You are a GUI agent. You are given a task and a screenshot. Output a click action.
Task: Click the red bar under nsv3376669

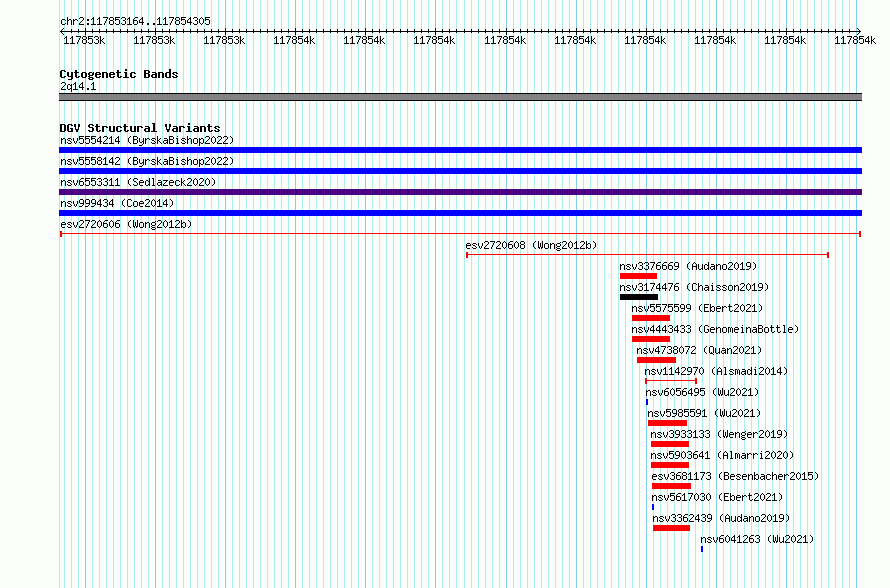pos(638,276)
